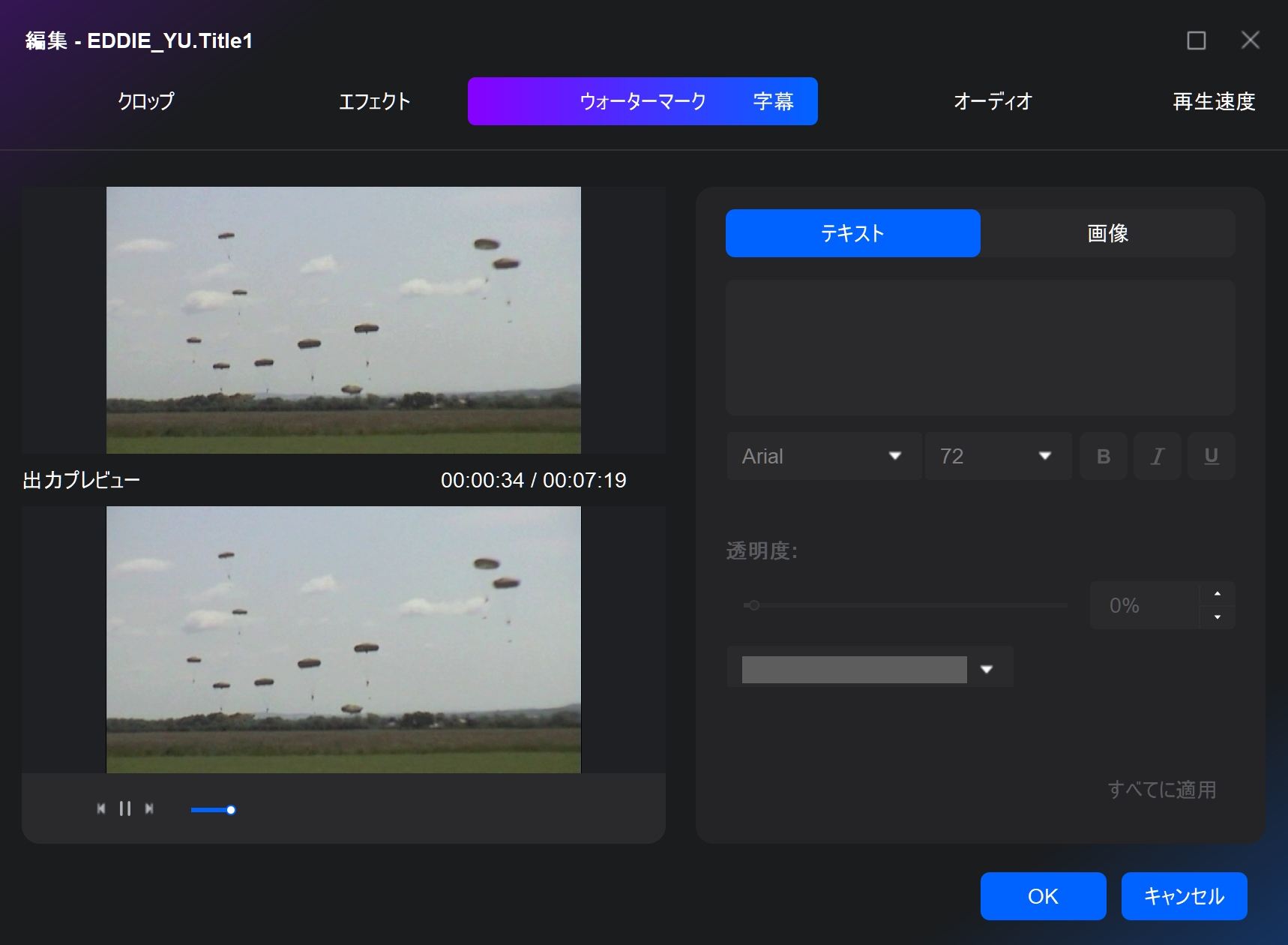1288x945 pixels.
Task: Click the OK button
Action: coord(1043,896)
